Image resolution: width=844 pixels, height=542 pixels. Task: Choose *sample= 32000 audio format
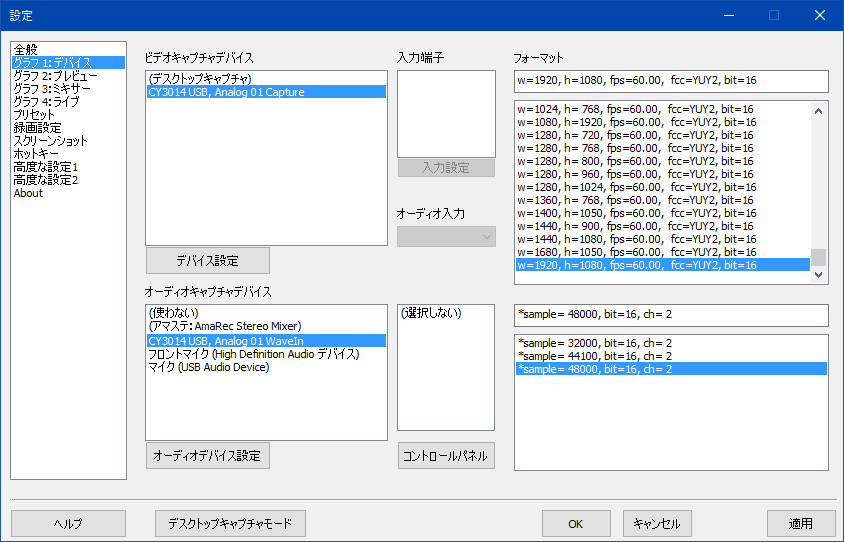[x=671, y=343]
